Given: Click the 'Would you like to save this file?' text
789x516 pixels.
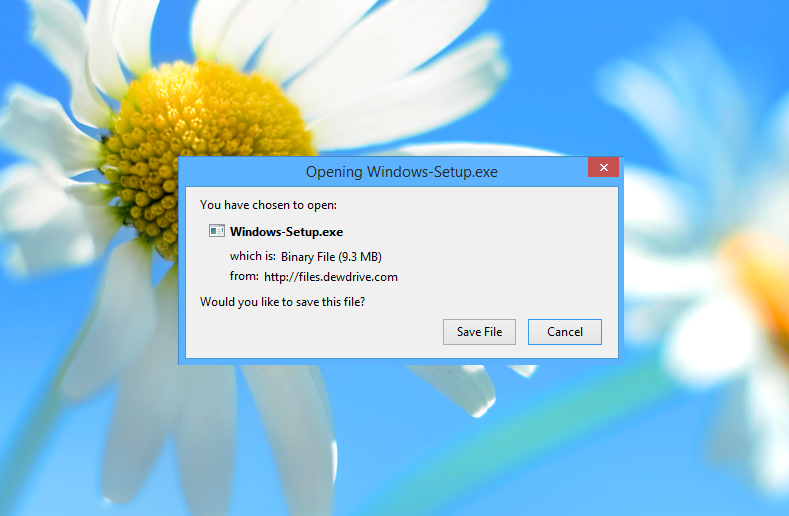Looking at the screenshot, I should click(282, 302).
